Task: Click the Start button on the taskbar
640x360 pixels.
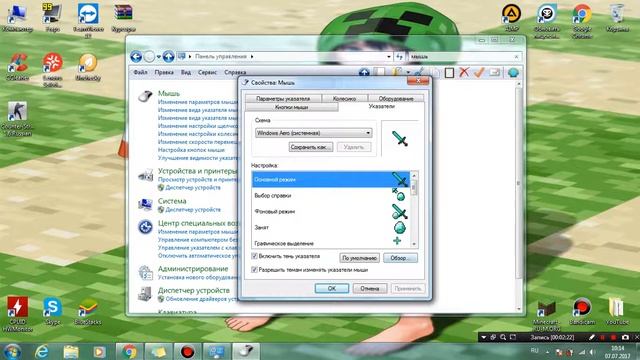Action: (12, 351)
